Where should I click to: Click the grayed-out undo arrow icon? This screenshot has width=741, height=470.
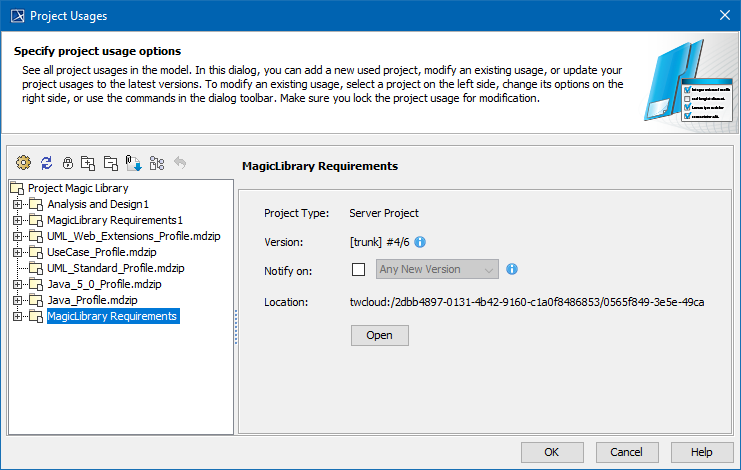[180, 162]
